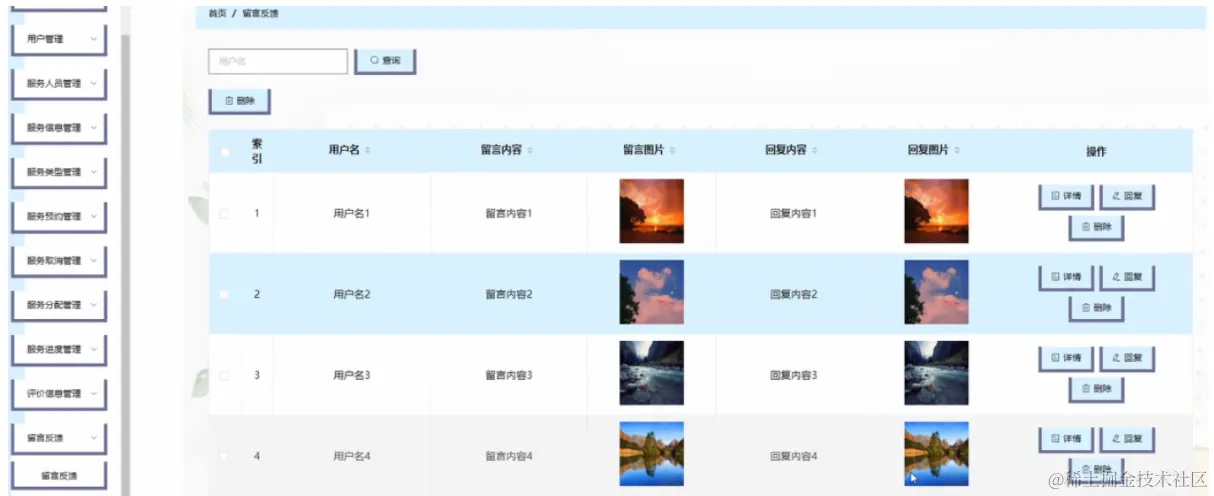Expand the 服务分配管理 sidebar menu

[59, 305]
